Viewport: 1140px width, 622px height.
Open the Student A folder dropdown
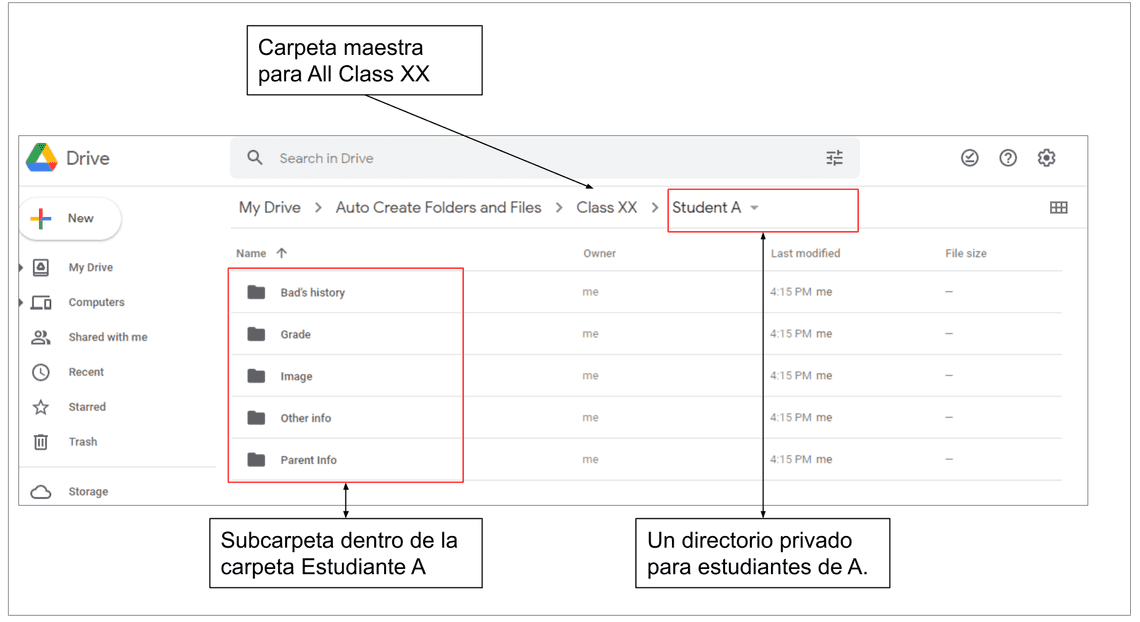754,208
